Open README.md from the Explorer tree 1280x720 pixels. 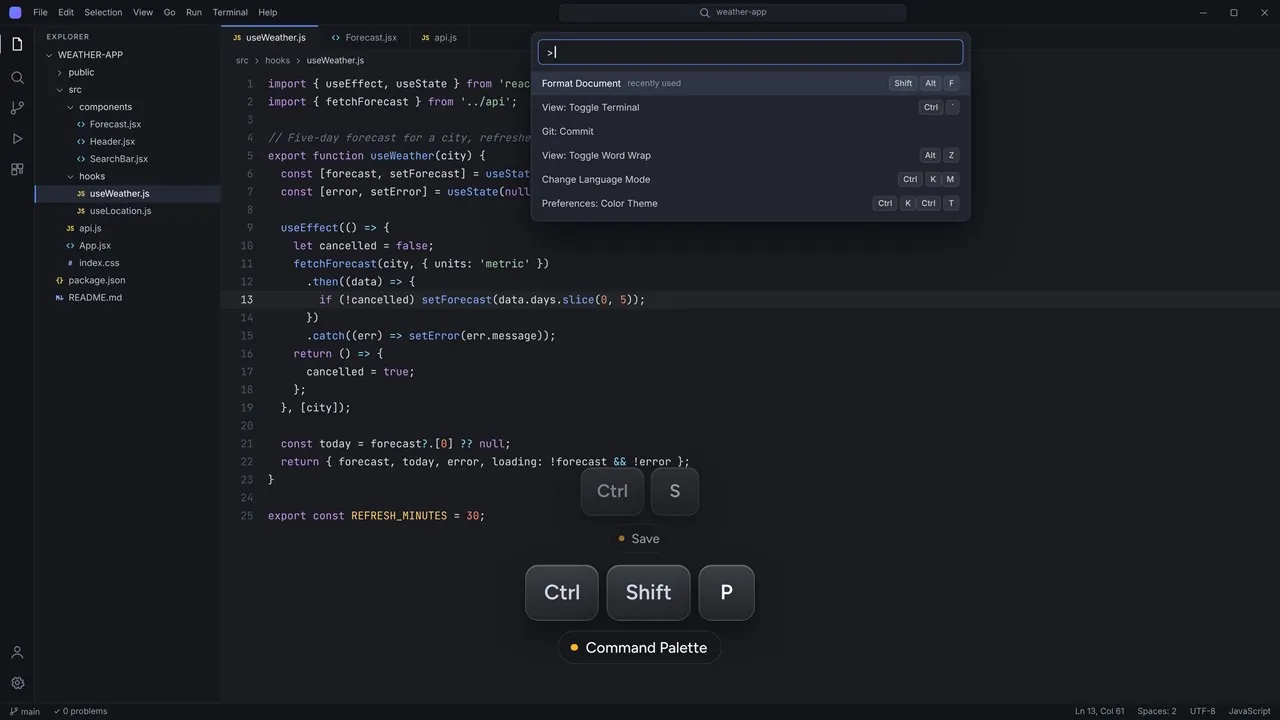point(128,297)
